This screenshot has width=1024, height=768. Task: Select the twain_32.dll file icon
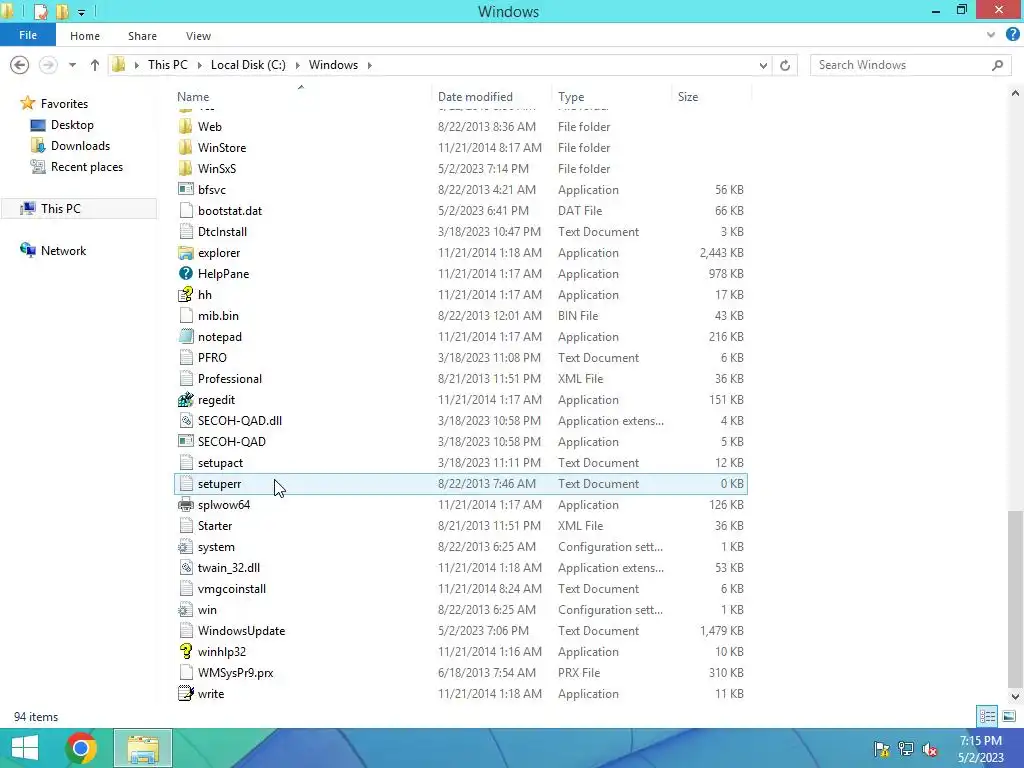185,568
